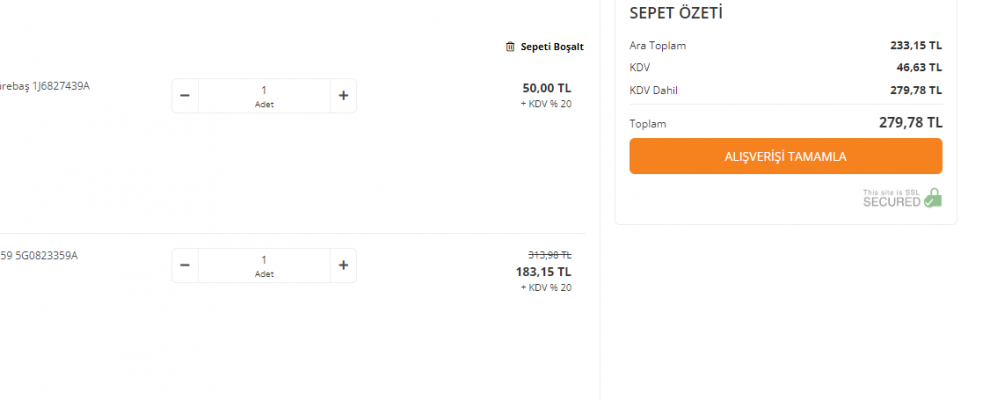
Task: Click the KDV Dahil row label
Action: pyautogui.click(x=653, y=90)
